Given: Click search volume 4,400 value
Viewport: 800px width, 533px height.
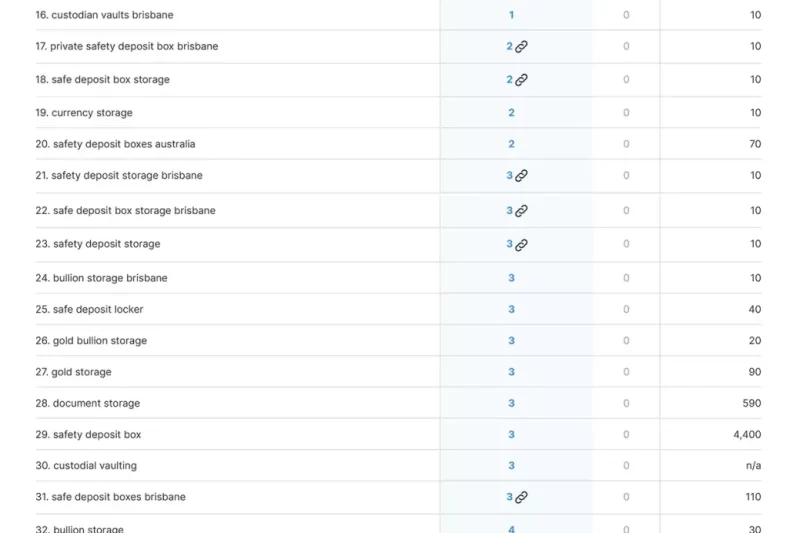Looking at the screenshot, I should [x=747, y=435].
